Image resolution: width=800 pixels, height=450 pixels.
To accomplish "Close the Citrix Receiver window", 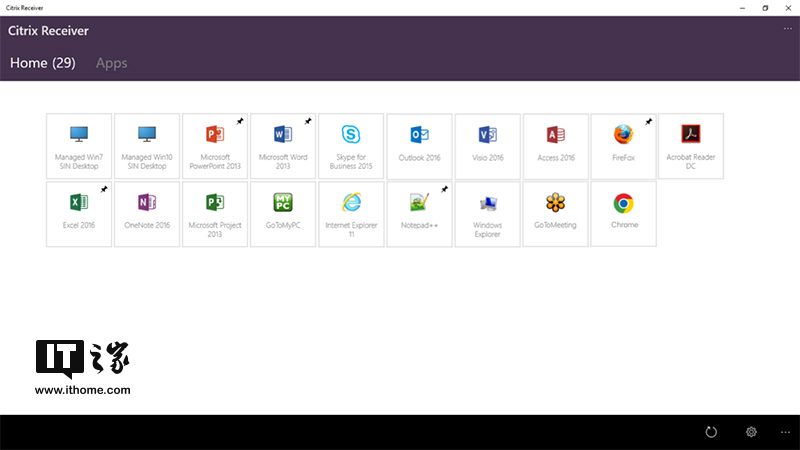I will [788, 8].
